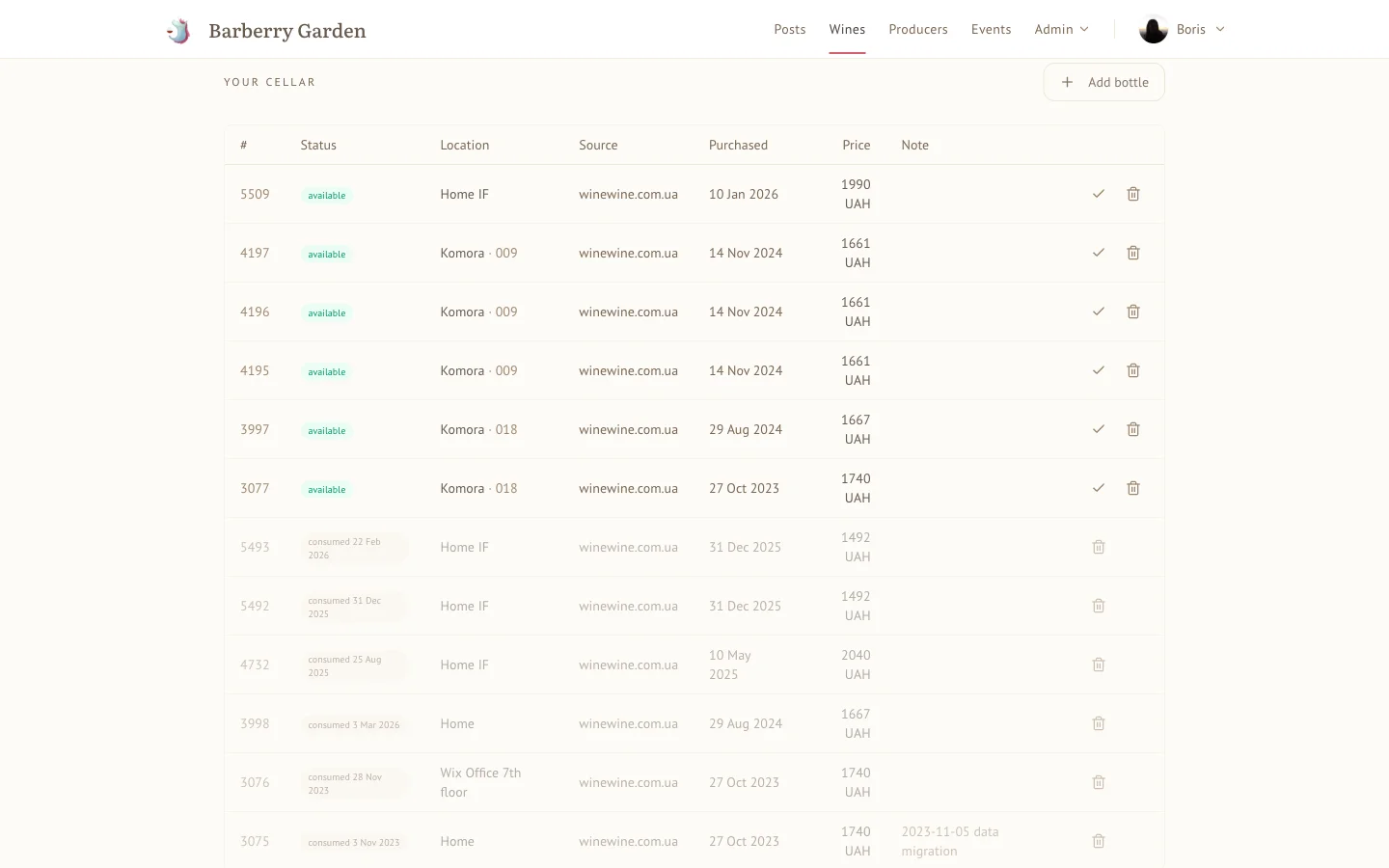Select the checkmark icon on bottle 4197
This screenshot has height=868, width=1389.
tap(1098, 253)
